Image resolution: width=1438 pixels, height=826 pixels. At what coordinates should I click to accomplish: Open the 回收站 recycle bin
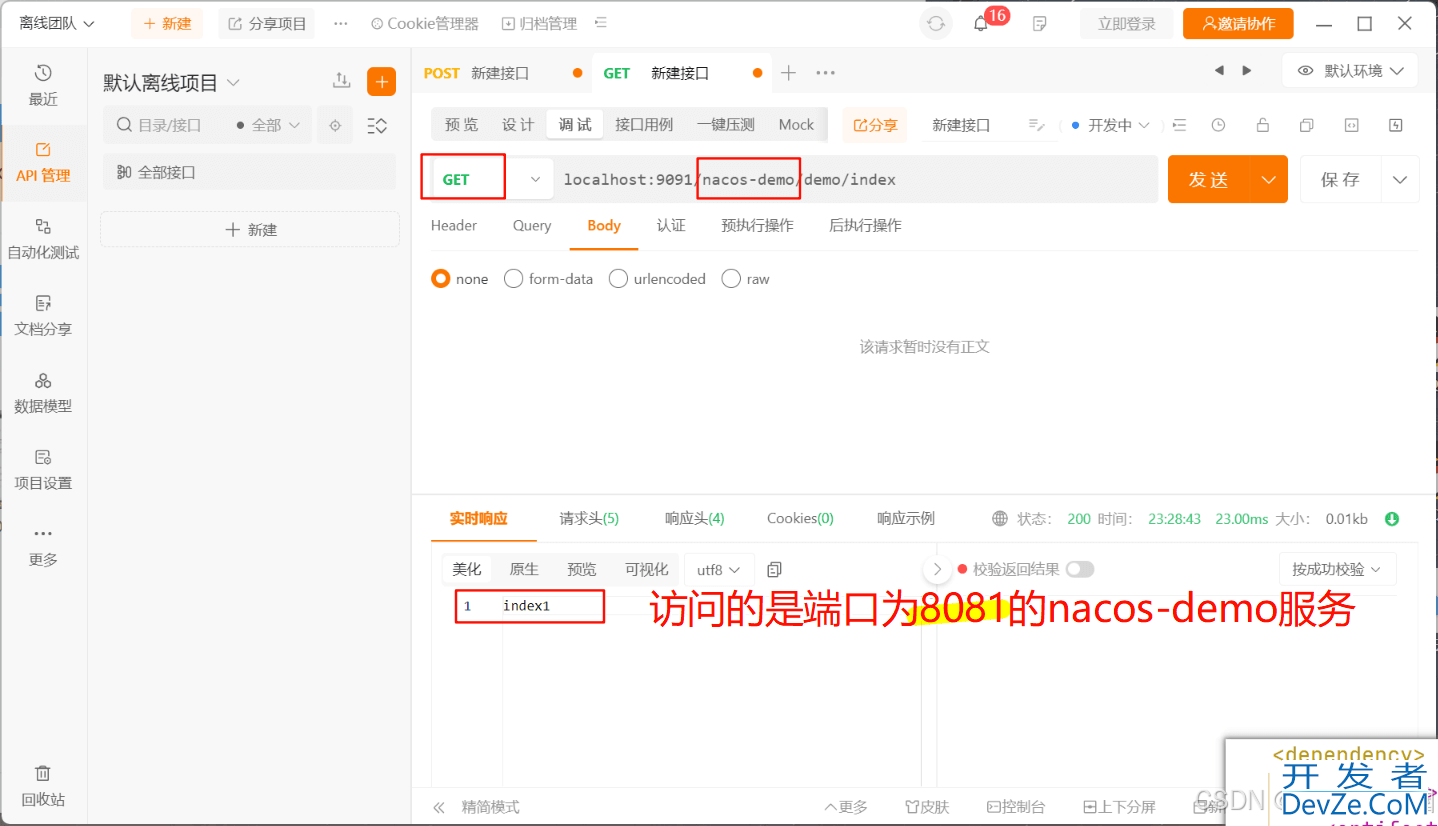(43, 786)
